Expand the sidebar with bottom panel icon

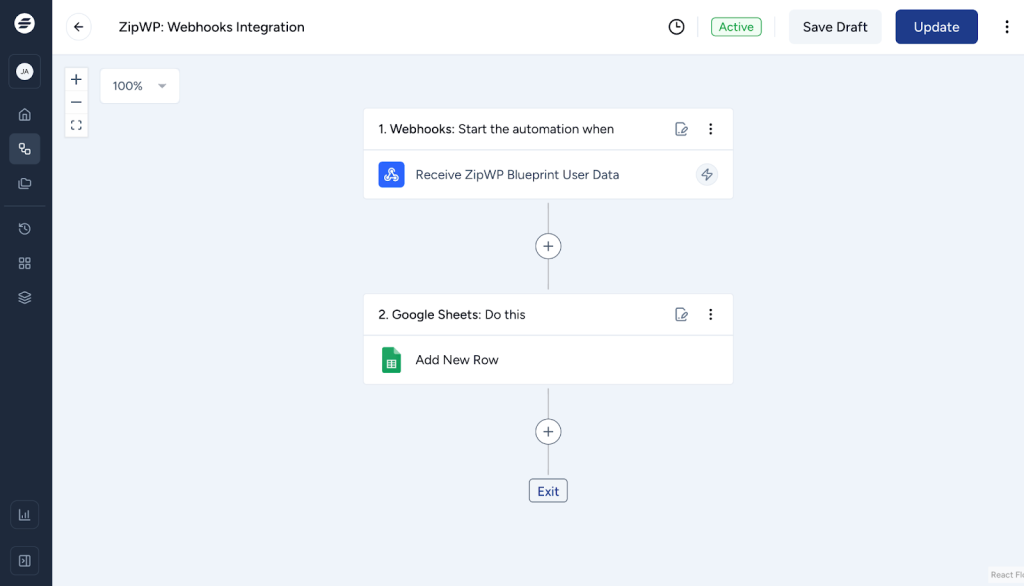[x=25, y=560]
